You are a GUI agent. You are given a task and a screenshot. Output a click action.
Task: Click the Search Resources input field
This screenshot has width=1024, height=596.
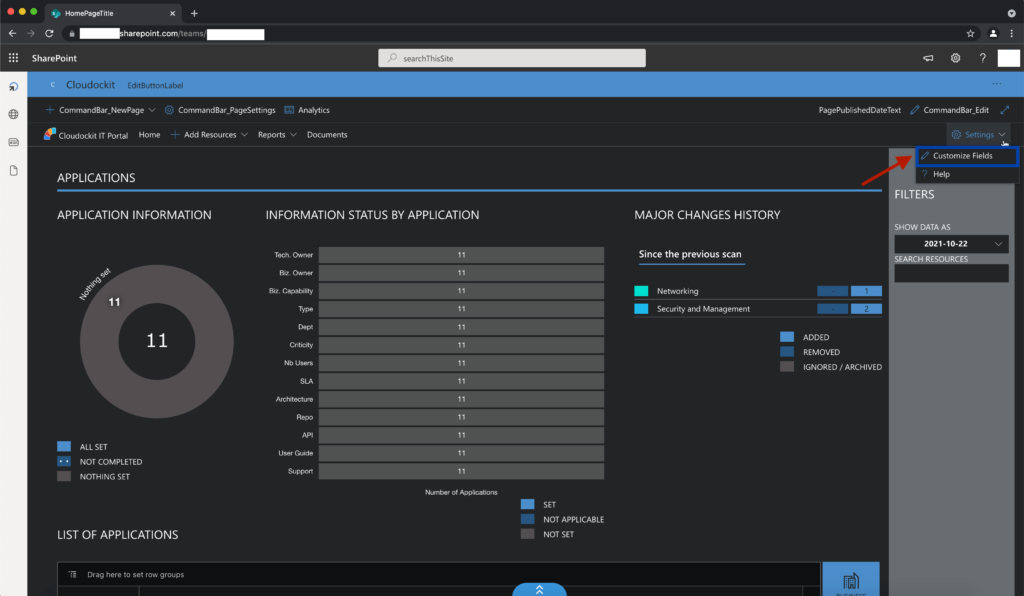pyautogui.click(x=951, y=274)
